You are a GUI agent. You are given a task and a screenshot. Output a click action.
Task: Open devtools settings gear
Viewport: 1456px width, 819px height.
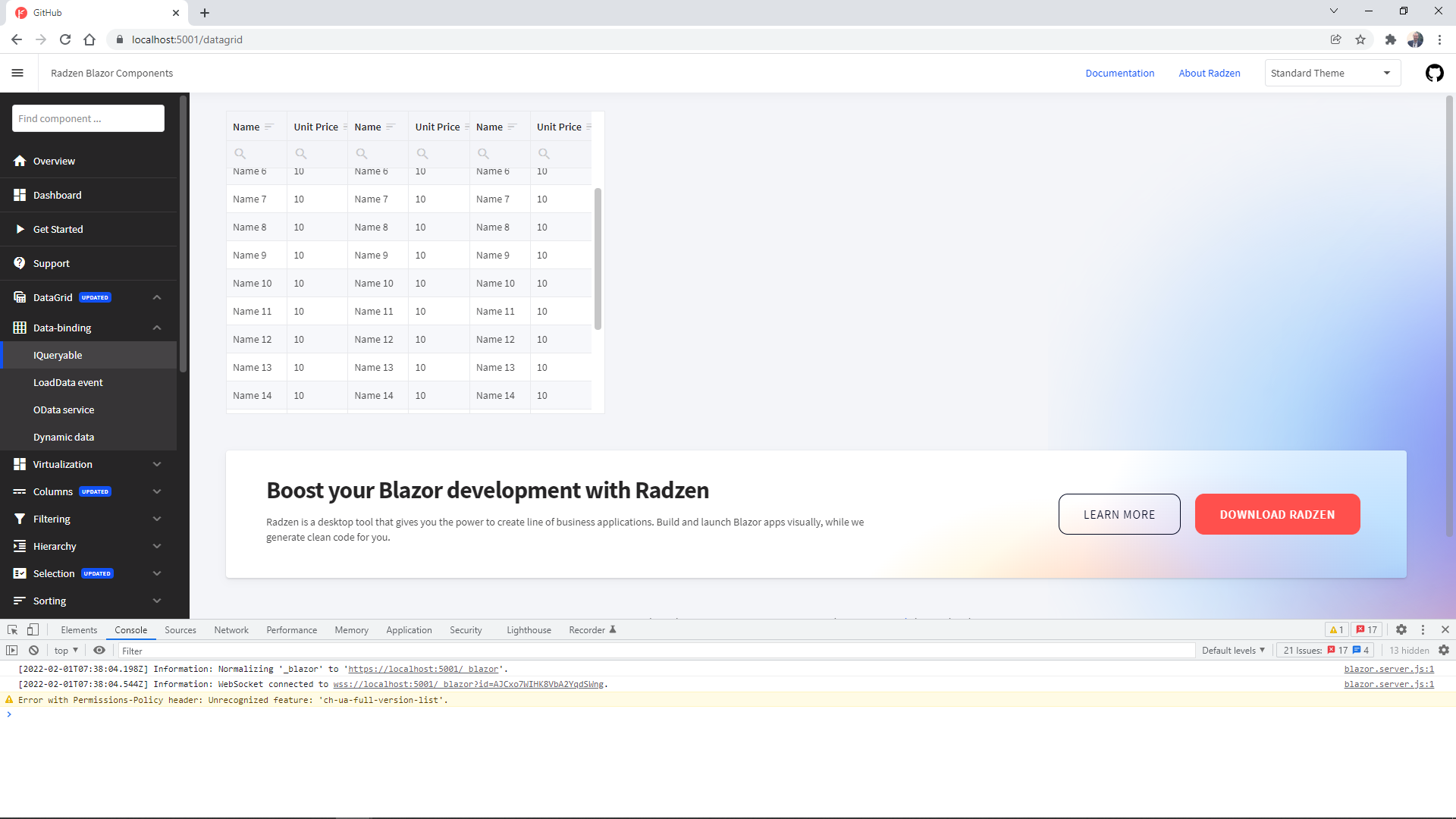(1401, 629)
